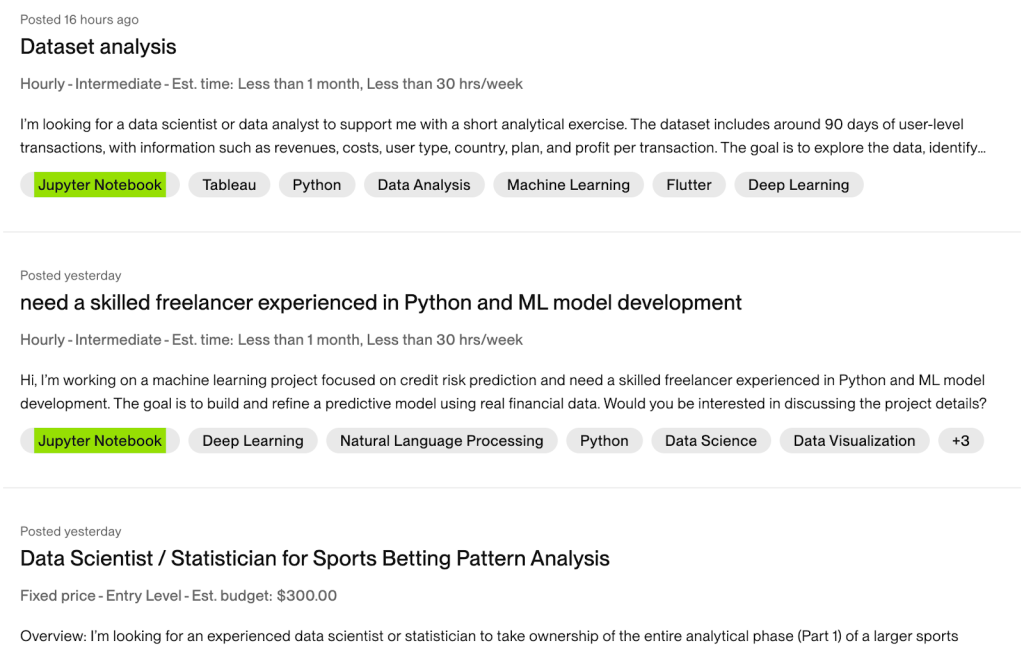Click Jupyter Notebook tag in credit risk job
This screenshot has width=1024, height=648.
[100, 441]
